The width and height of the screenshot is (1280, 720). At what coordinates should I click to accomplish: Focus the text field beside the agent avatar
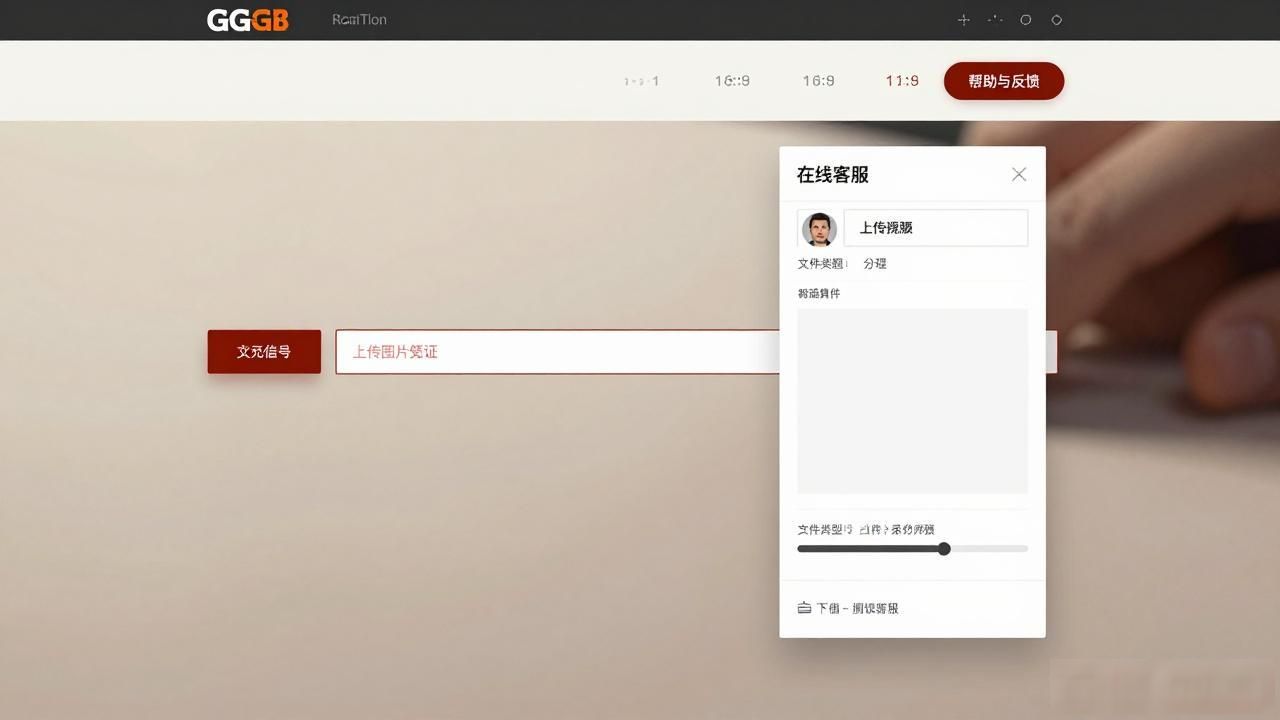(936, 228)
